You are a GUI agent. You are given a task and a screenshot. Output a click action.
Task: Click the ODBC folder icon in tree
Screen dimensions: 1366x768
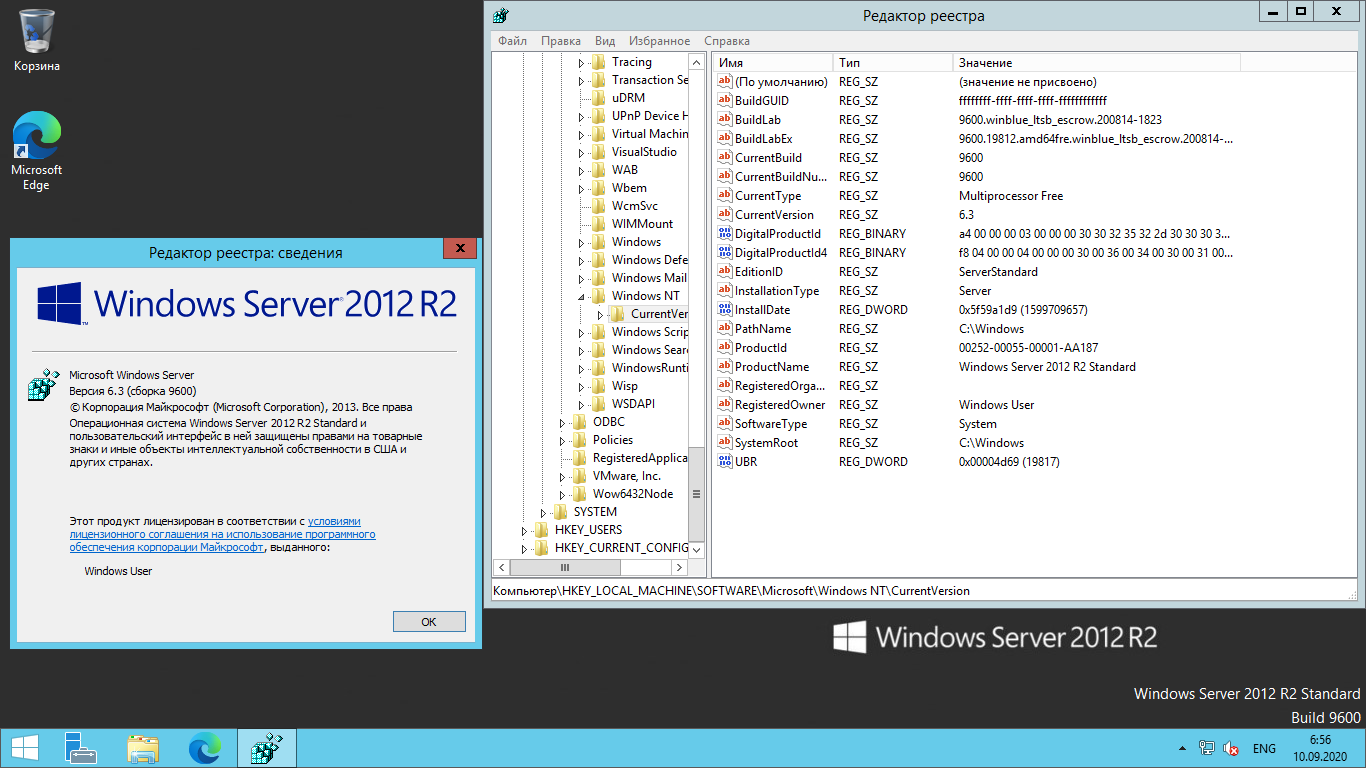tap(580, 422)
